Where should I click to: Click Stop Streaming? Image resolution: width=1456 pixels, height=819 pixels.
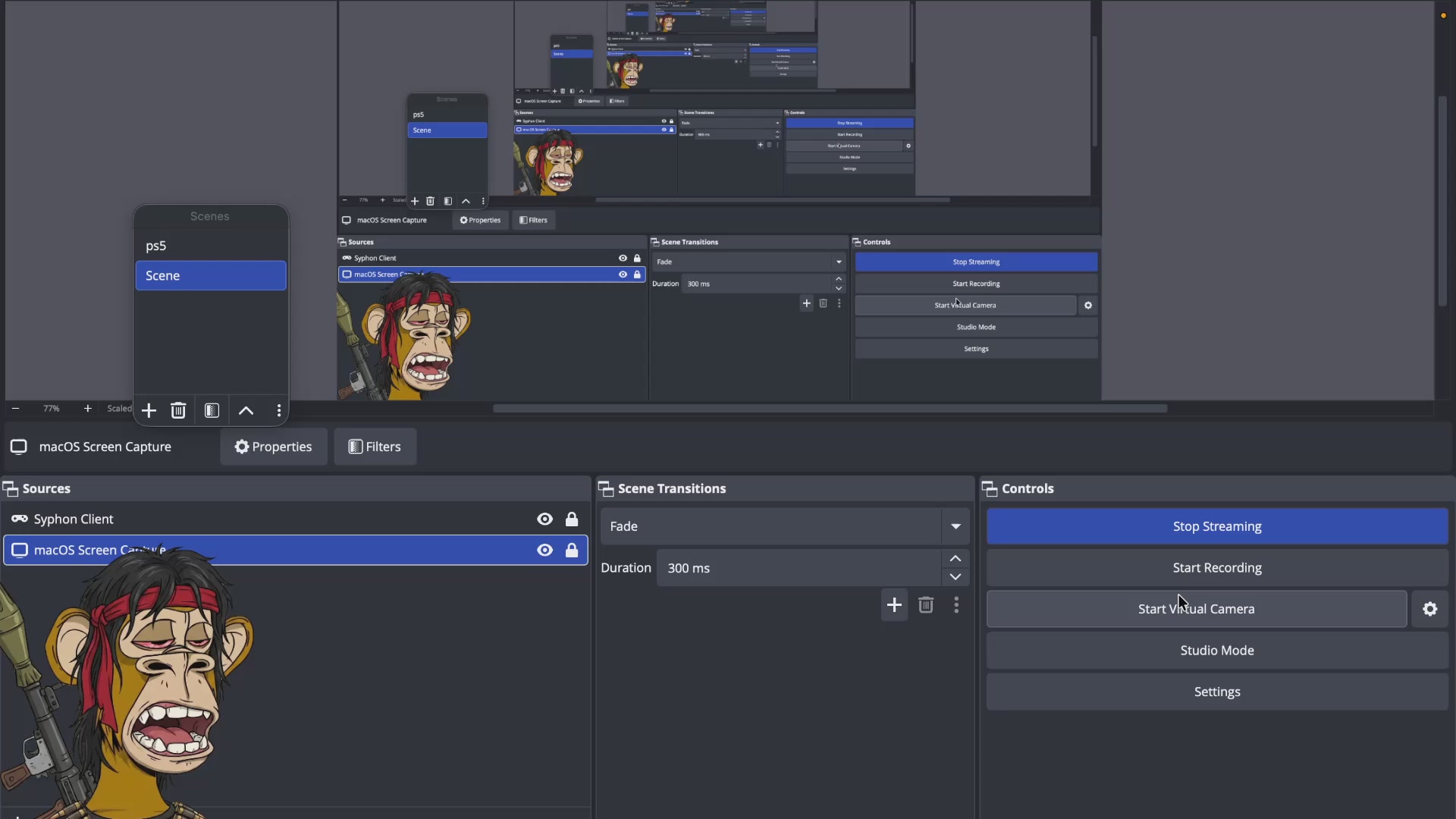coord(1217,526)
